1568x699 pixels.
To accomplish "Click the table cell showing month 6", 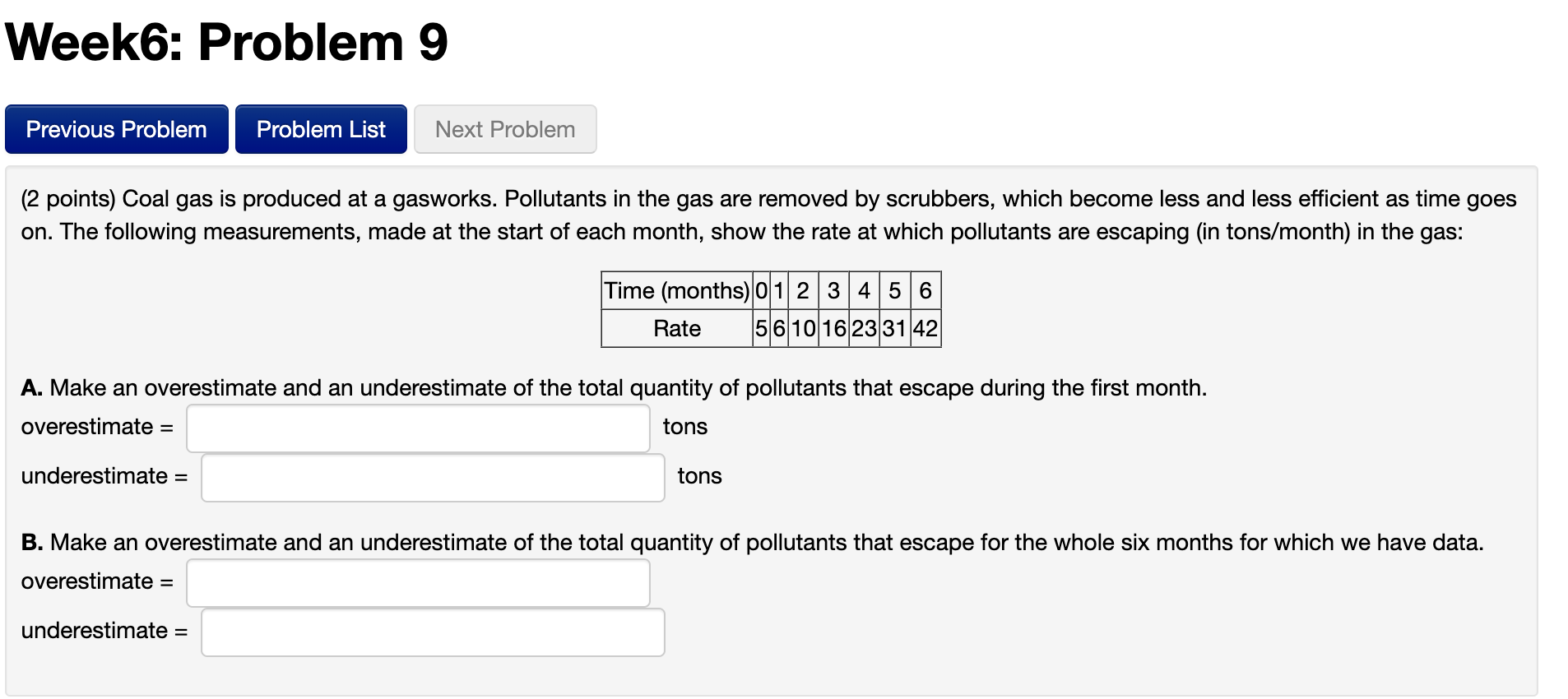I will coord(925,290).
